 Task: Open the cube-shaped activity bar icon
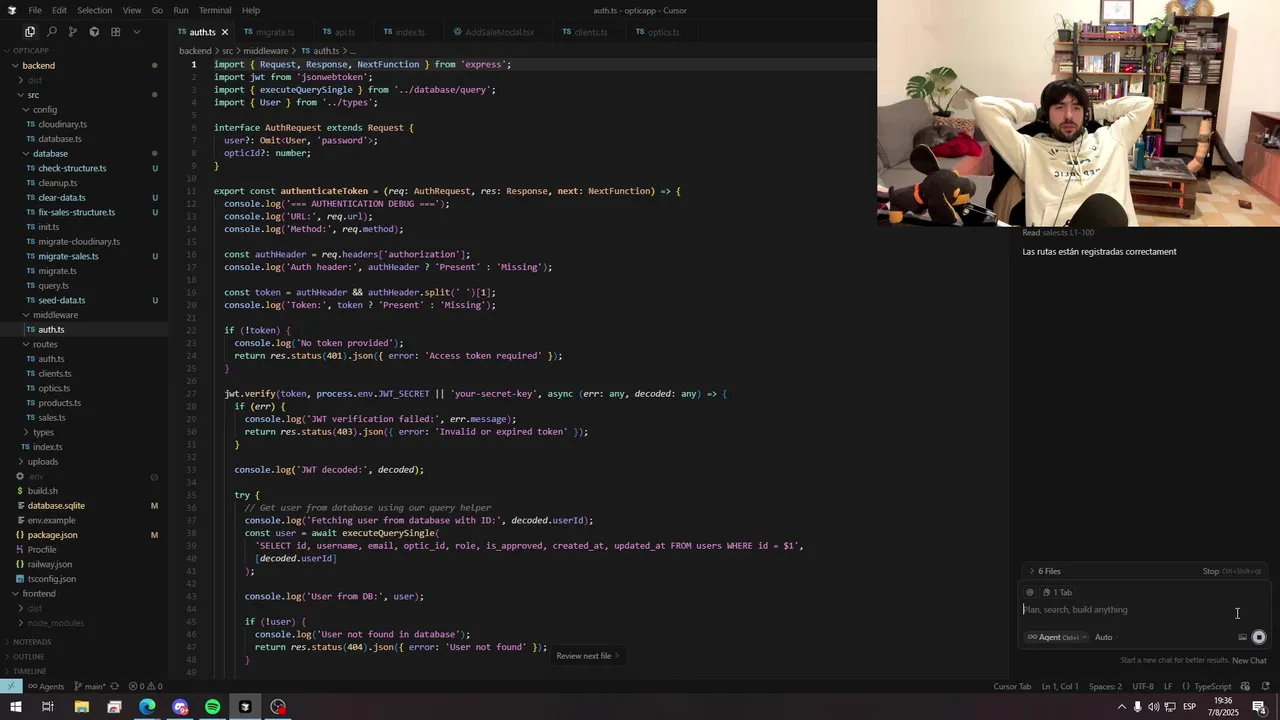94,32
